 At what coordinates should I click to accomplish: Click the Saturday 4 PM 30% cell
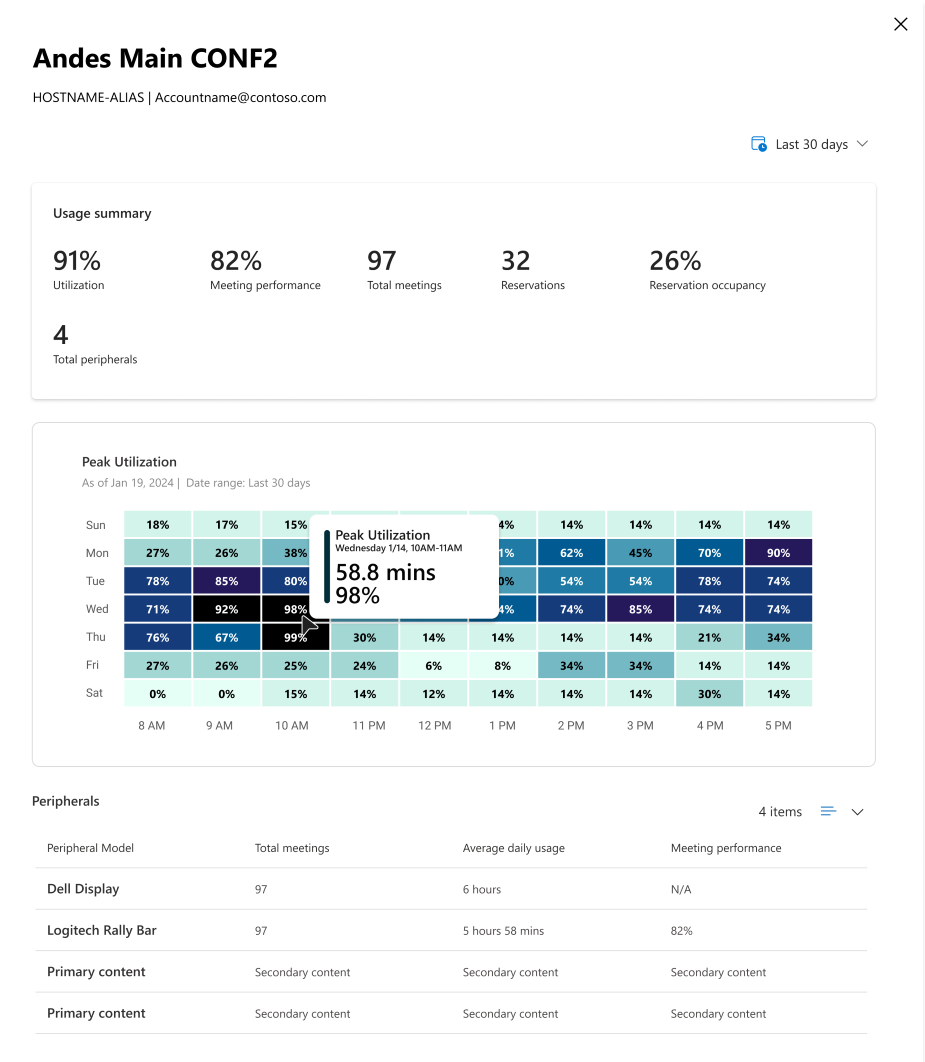pos(709,694)
